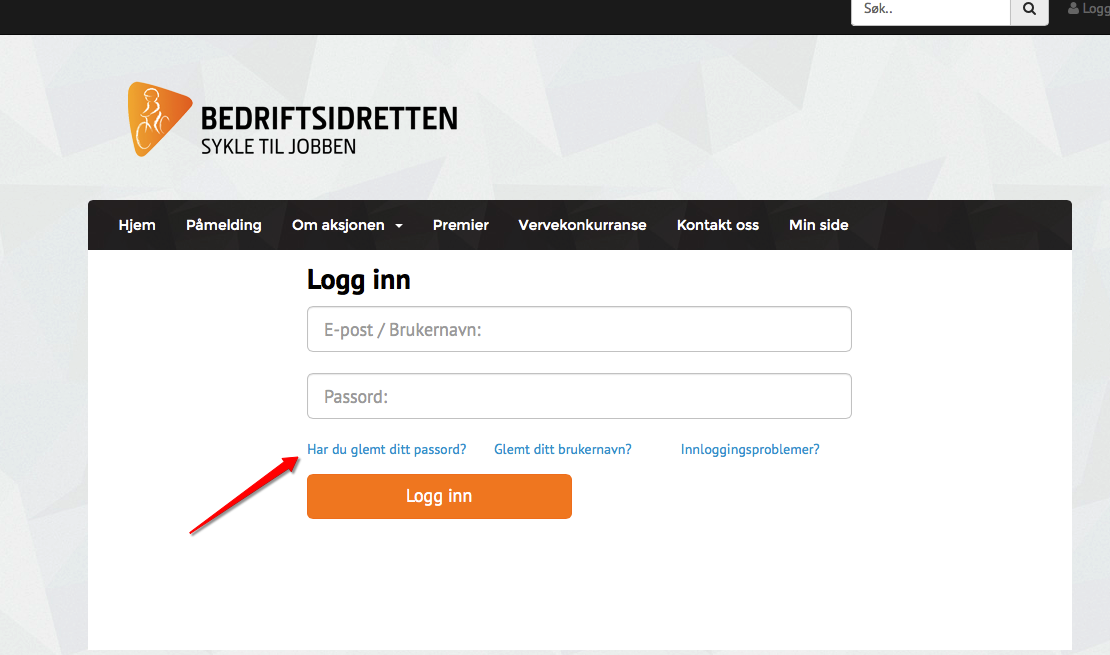Open the "Glemt ditt brukernavn?" link
Screen dimensions: 1110x655
coord(562,449)
